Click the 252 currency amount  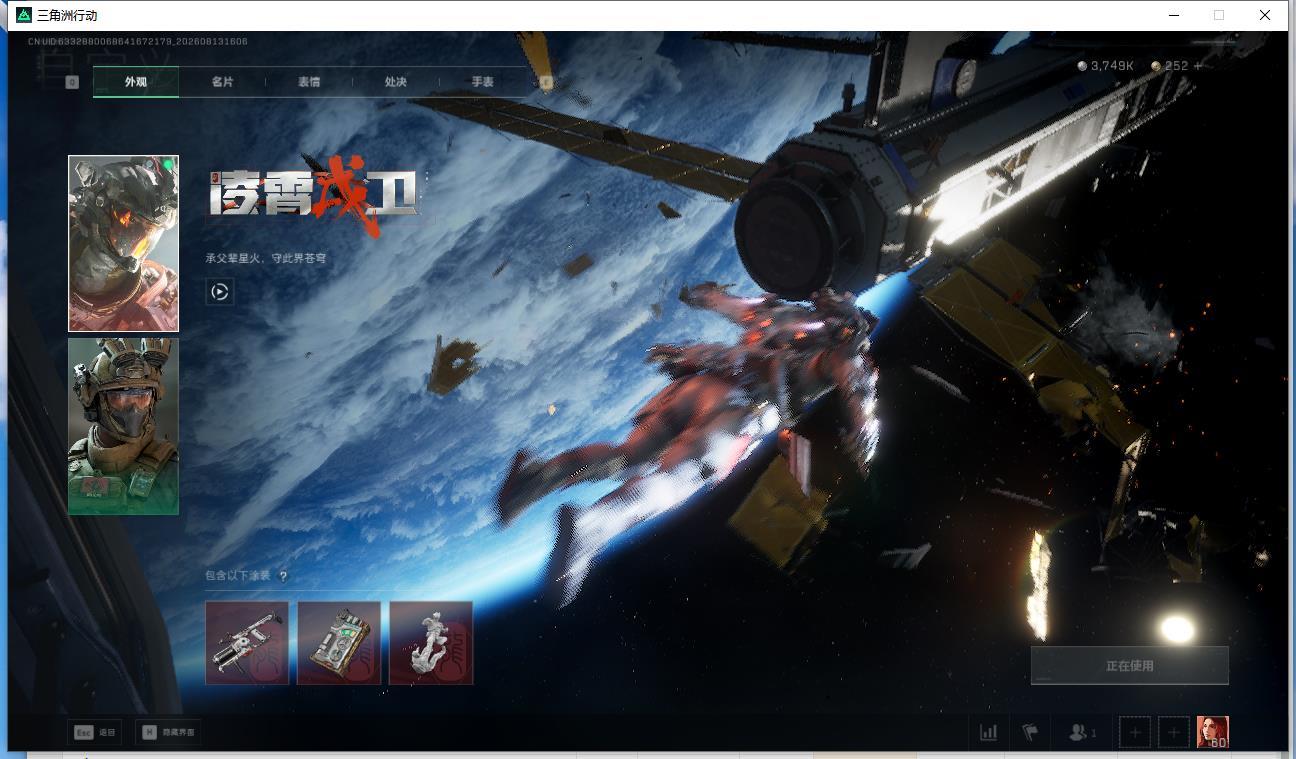tap(1176, 66)
